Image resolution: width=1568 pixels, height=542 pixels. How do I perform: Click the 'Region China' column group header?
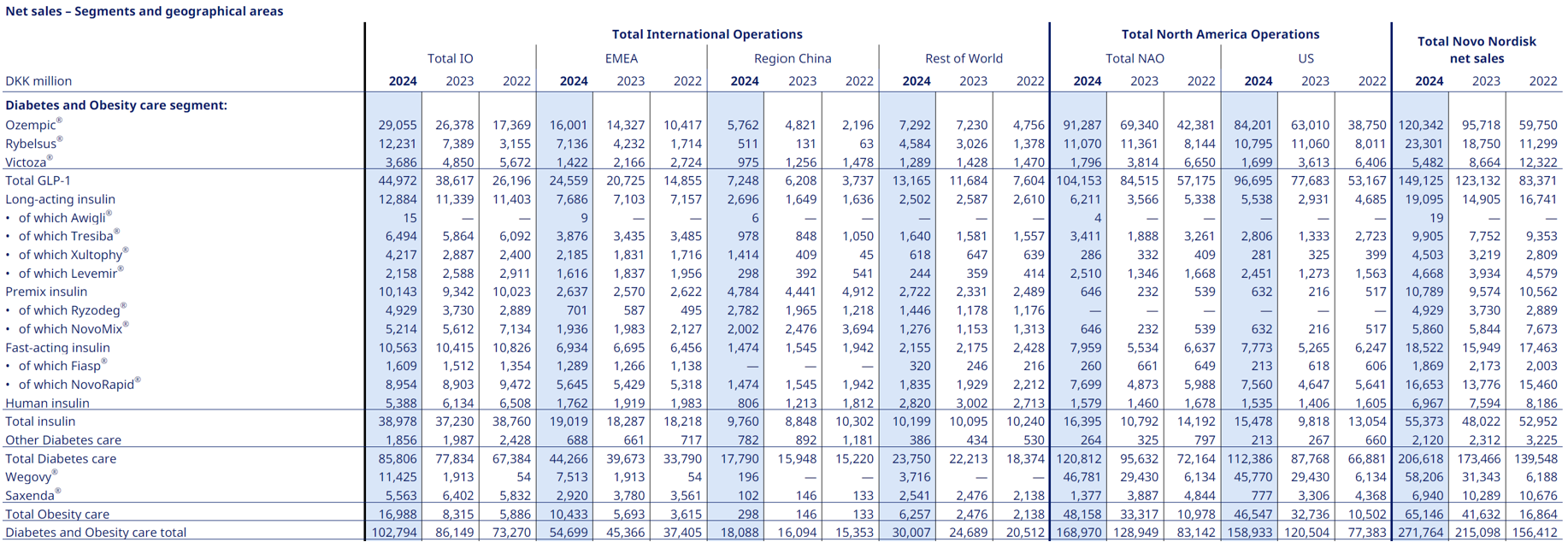click(793, 58)
